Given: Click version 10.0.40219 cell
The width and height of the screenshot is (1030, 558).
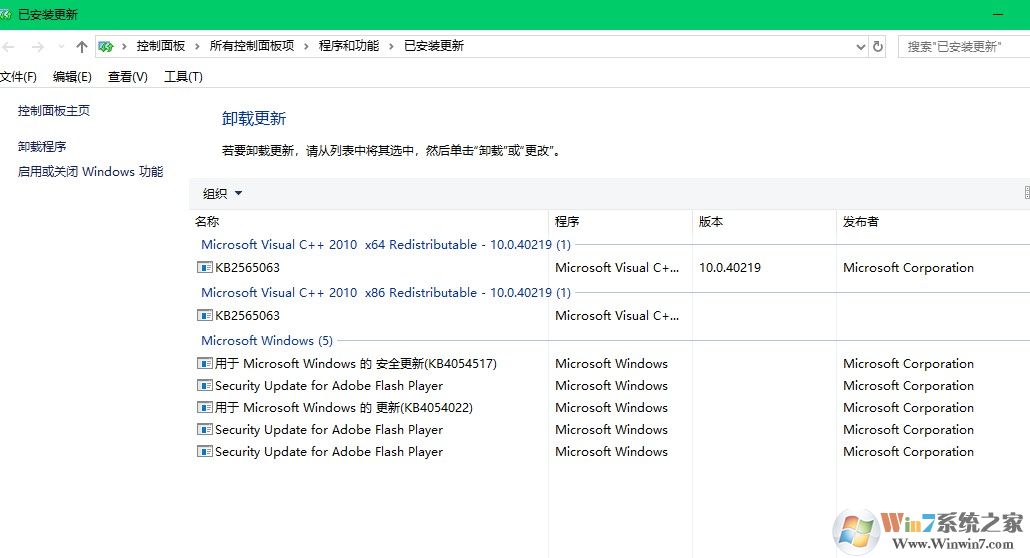Looking at the screenshot, I should pos(730,267).
